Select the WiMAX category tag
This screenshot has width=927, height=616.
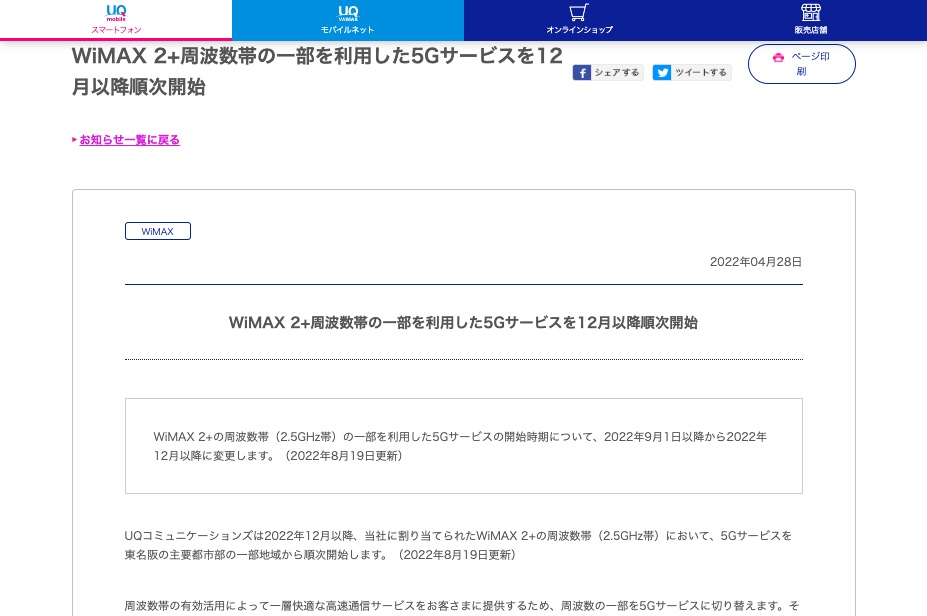click(158, 231)
